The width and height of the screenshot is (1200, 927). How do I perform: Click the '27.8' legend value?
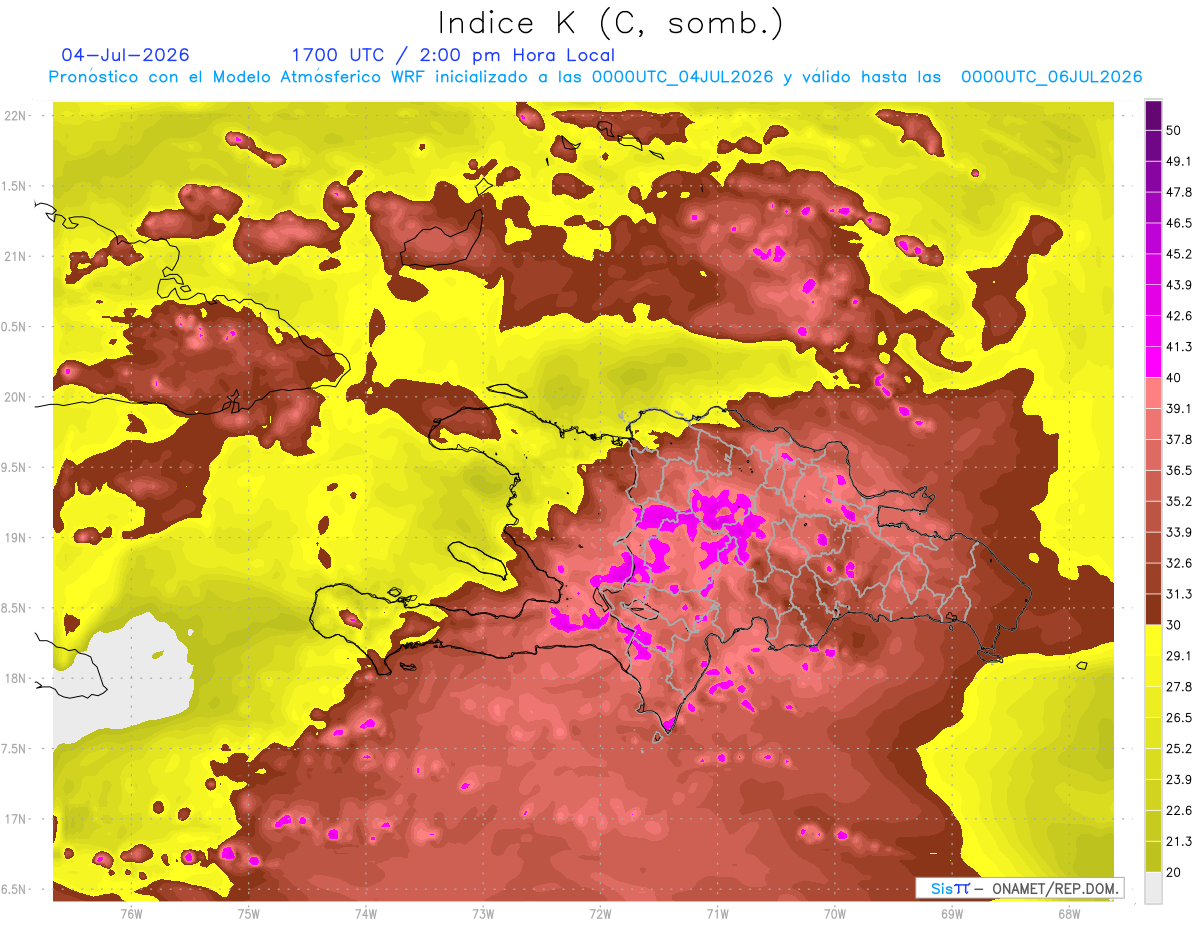[1179, 687]
